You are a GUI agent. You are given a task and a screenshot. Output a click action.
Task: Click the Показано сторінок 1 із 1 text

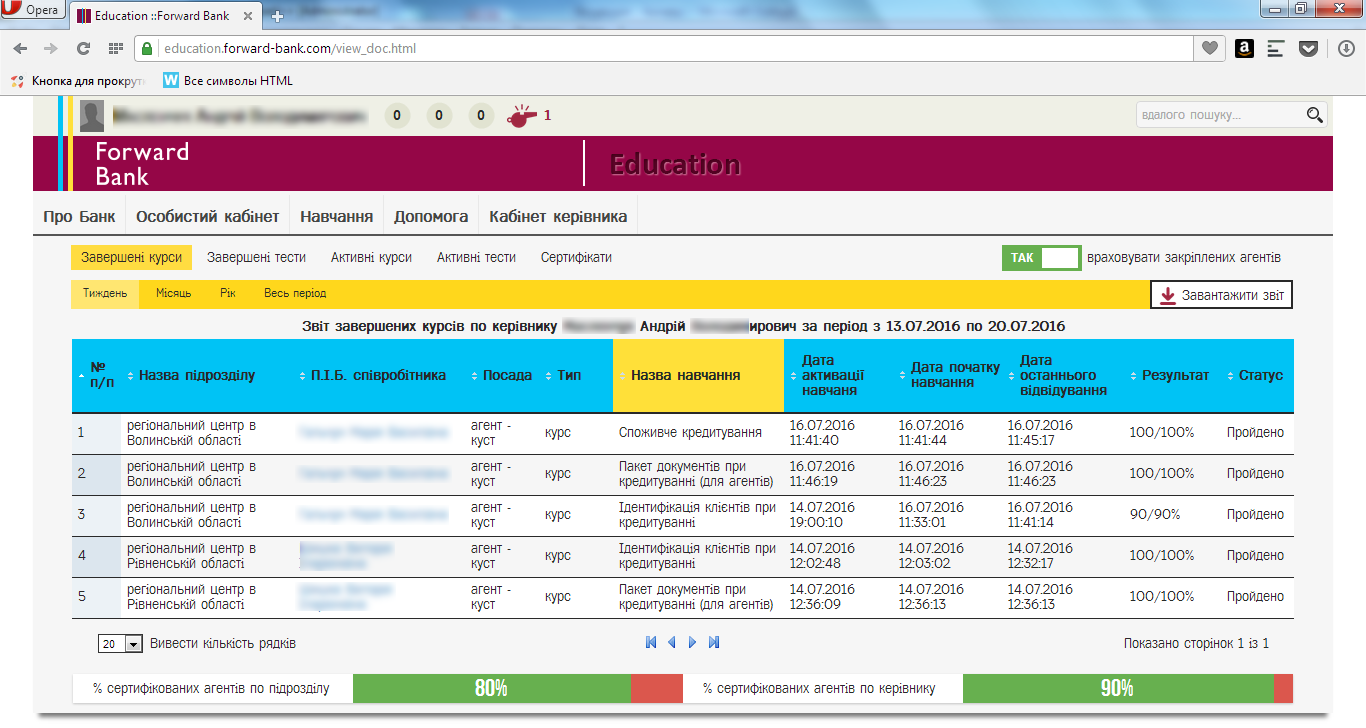1196,644
